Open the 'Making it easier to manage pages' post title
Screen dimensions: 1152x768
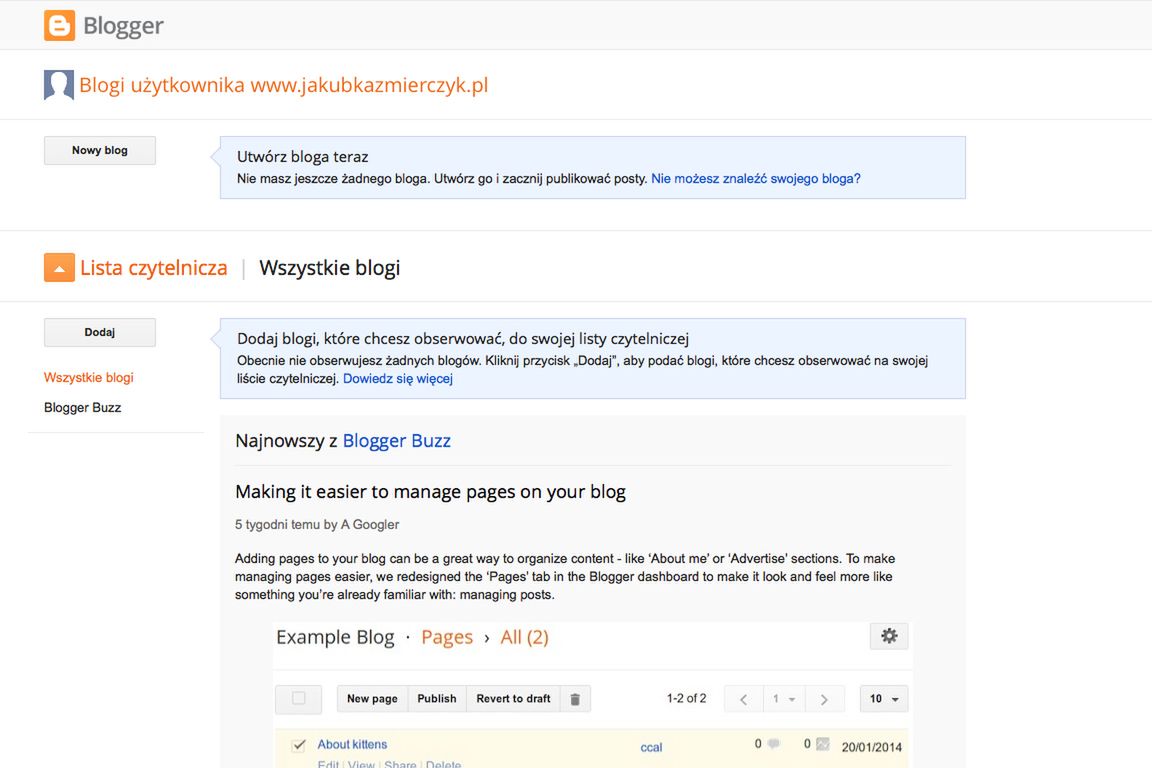coord(430,492)
